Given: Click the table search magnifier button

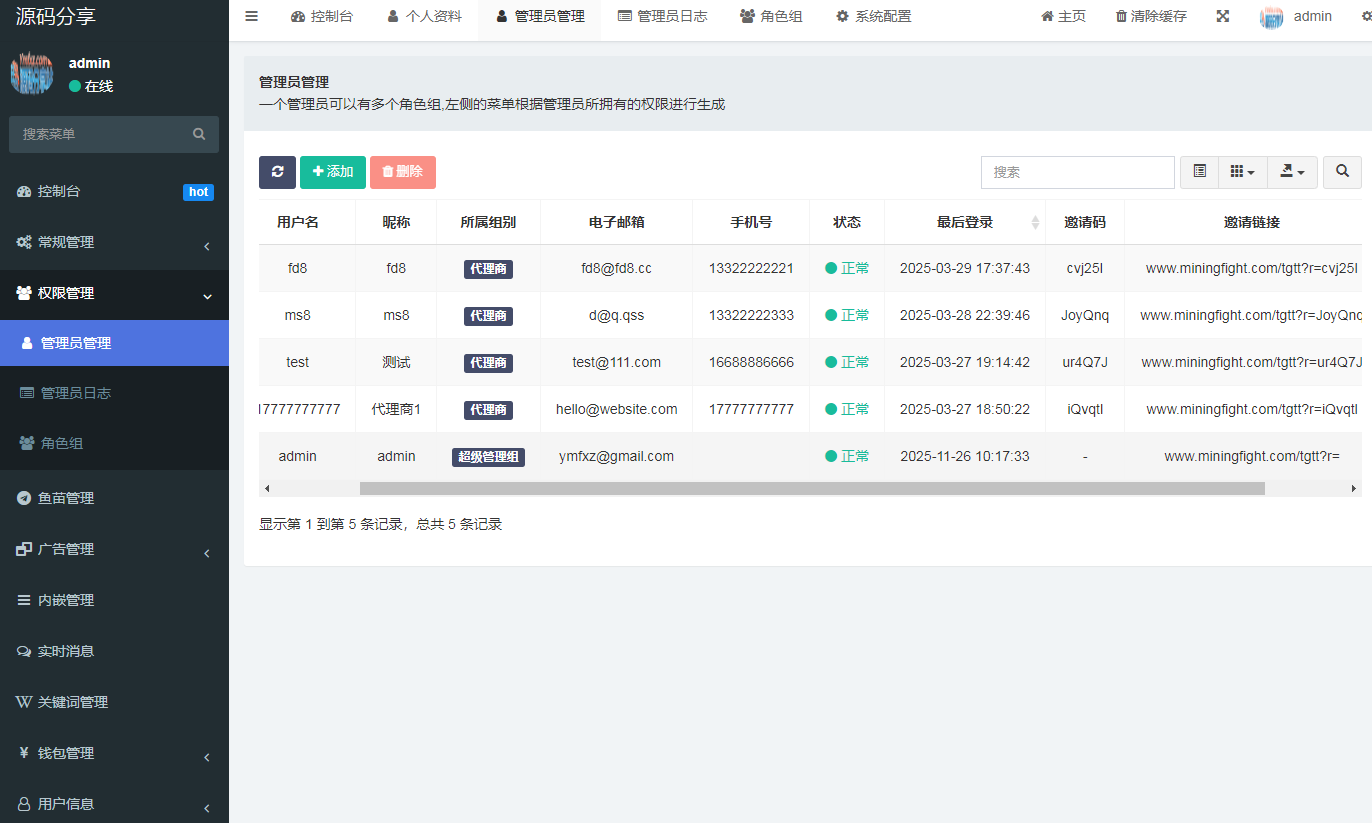Looking at the screenshot, I should (1342, 172).
